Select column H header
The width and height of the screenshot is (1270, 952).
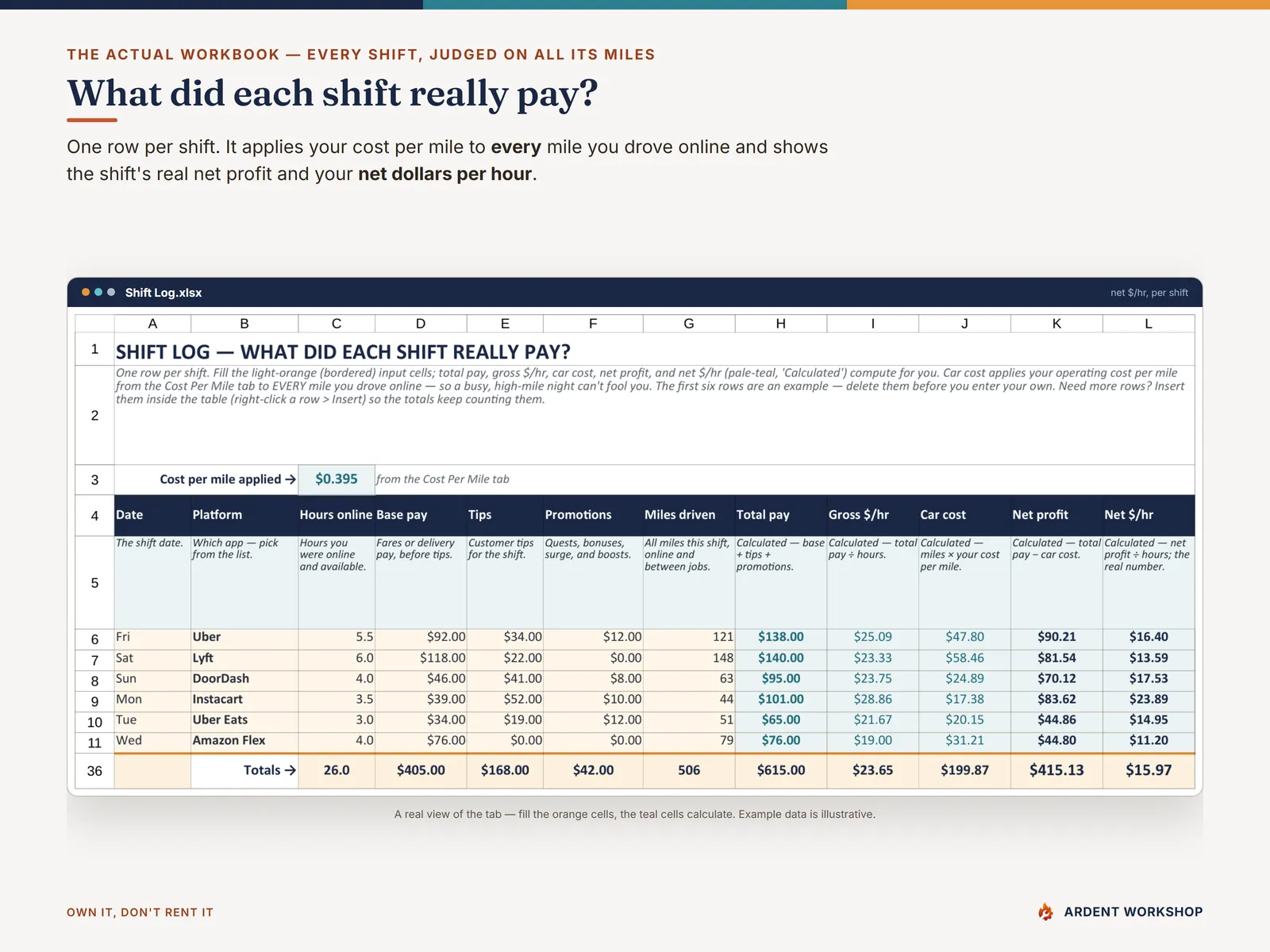781,324
